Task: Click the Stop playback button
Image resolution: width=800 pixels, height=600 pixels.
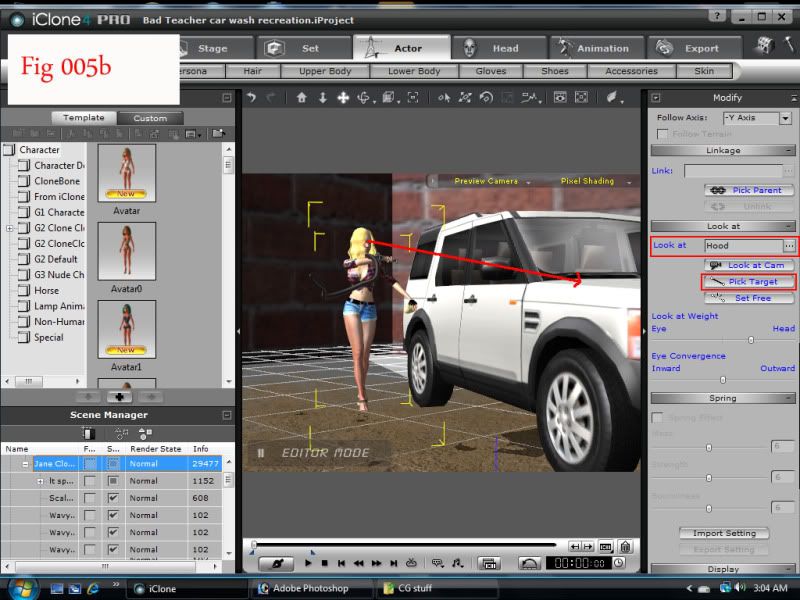Action: pos(325,564)
